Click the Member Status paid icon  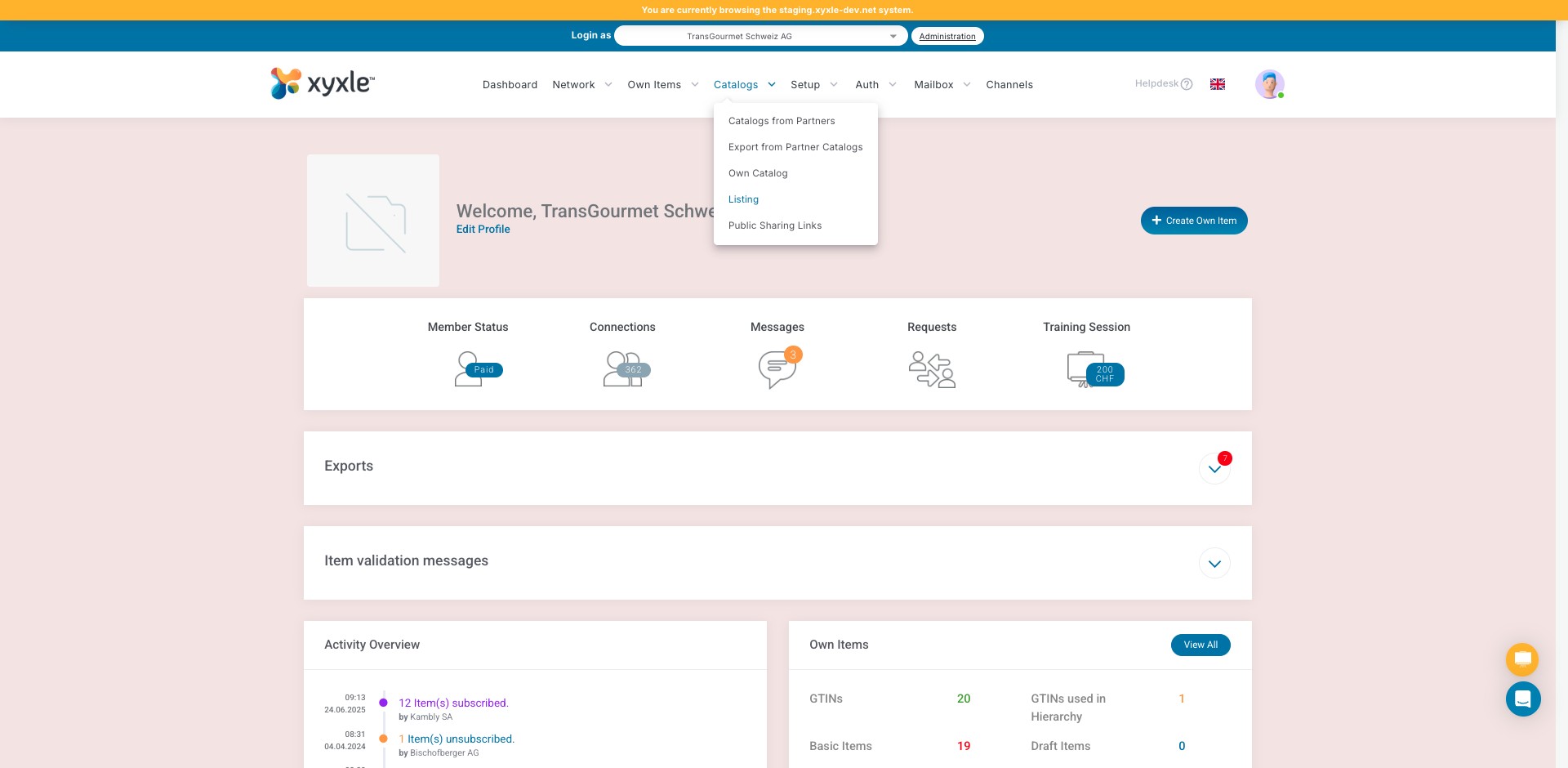click(x=477, y=369)
